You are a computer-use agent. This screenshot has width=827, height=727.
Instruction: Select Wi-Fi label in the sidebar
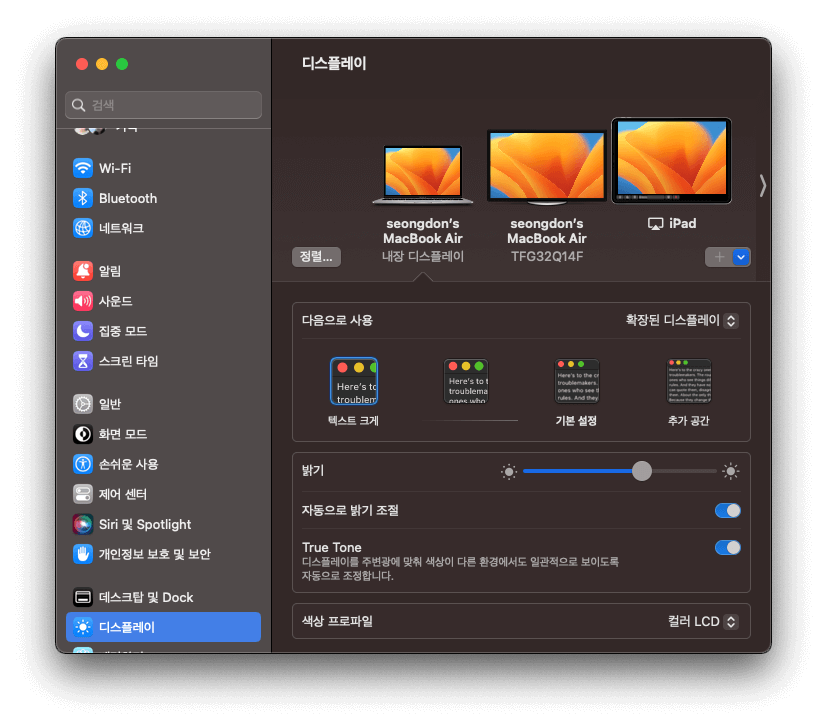[115, 168]
